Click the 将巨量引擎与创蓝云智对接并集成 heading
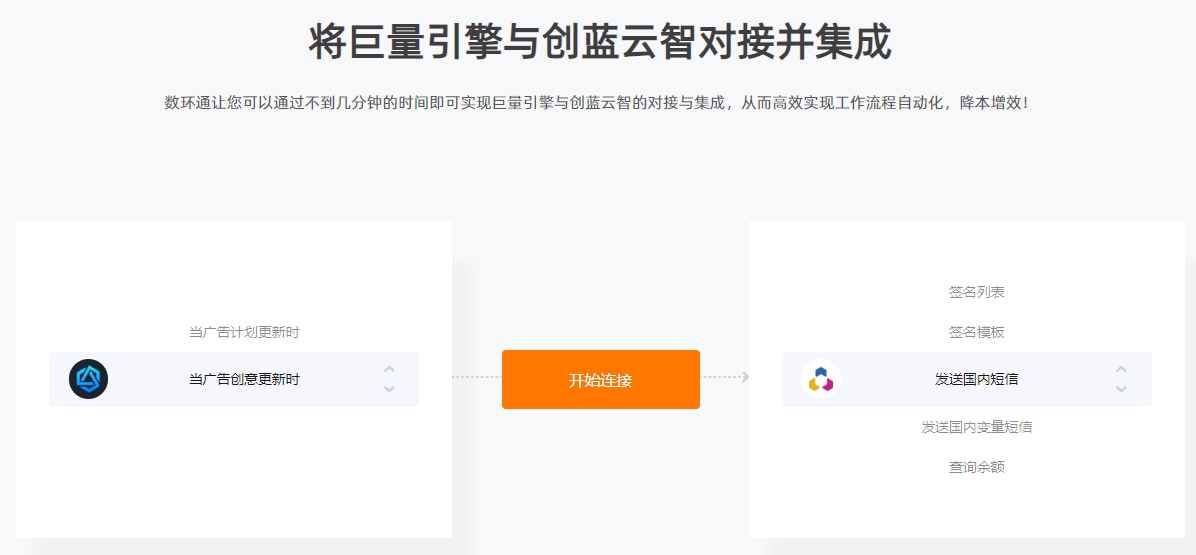Viewport: 1196px width, 555px height. 600,42
